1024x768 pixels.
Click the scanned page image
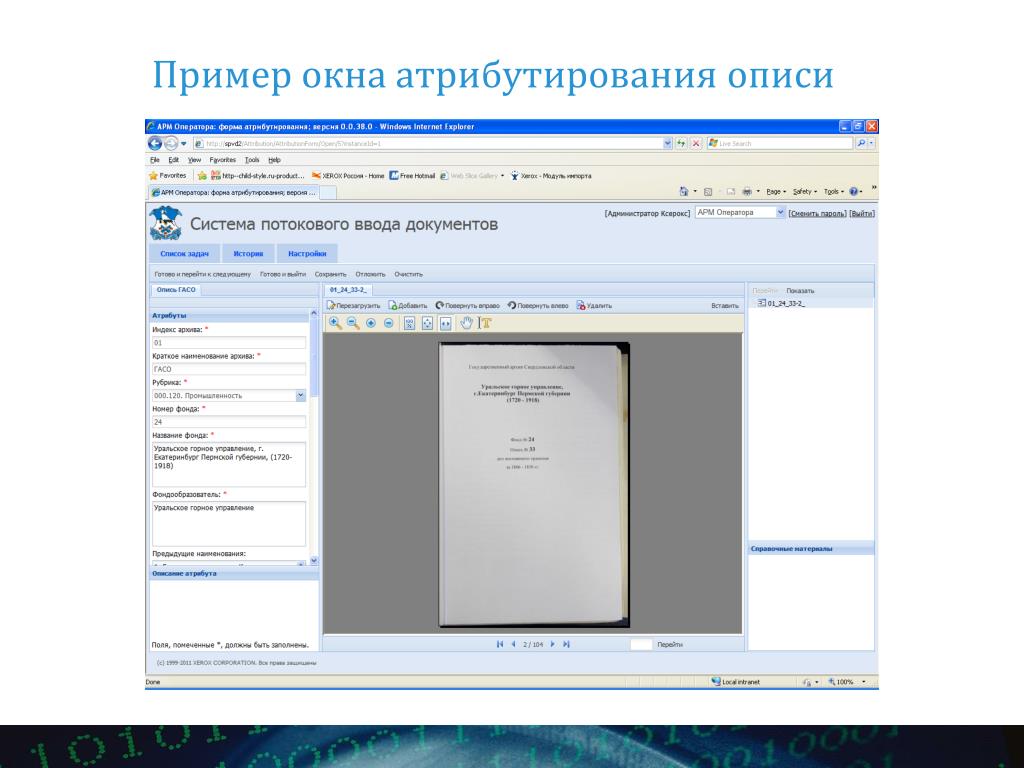[534, 485]
